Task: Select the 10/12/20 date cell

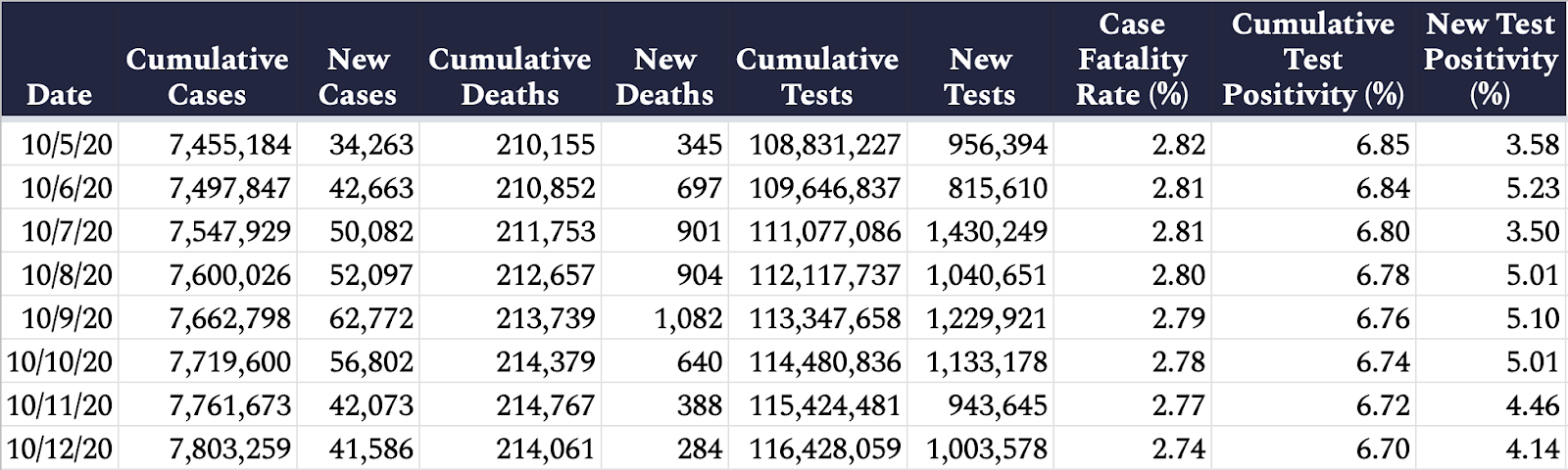Action: (x=59, y=449)
